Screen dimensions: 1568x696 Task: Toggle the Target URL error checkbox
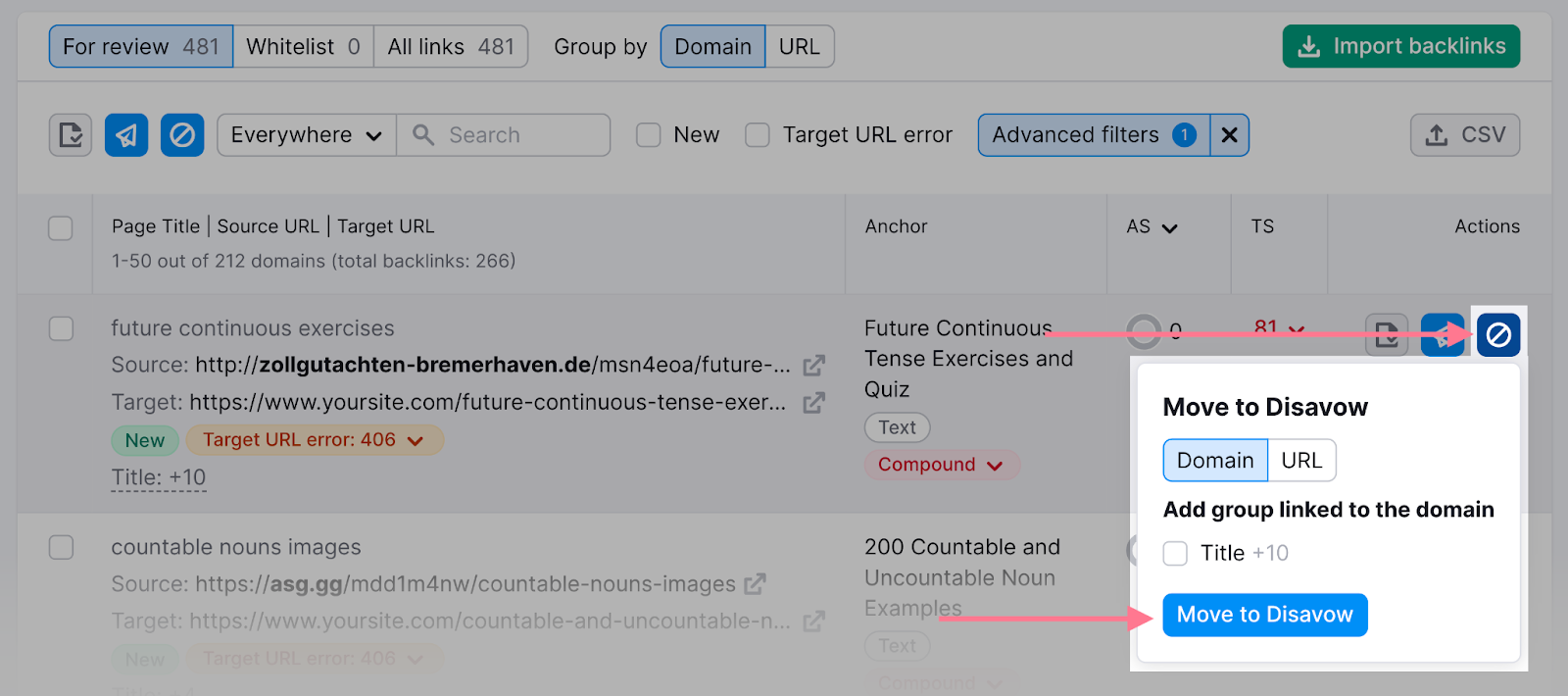(758, 135)
